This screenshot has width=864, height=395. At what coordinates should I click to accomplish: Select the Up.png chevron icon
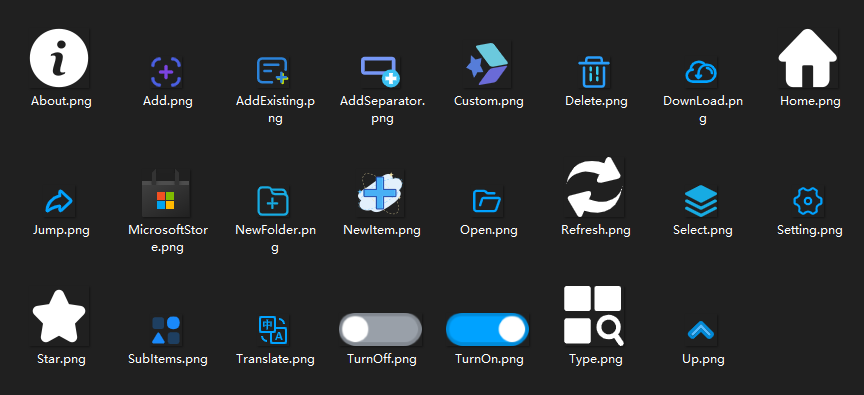[x=701, y=331]
